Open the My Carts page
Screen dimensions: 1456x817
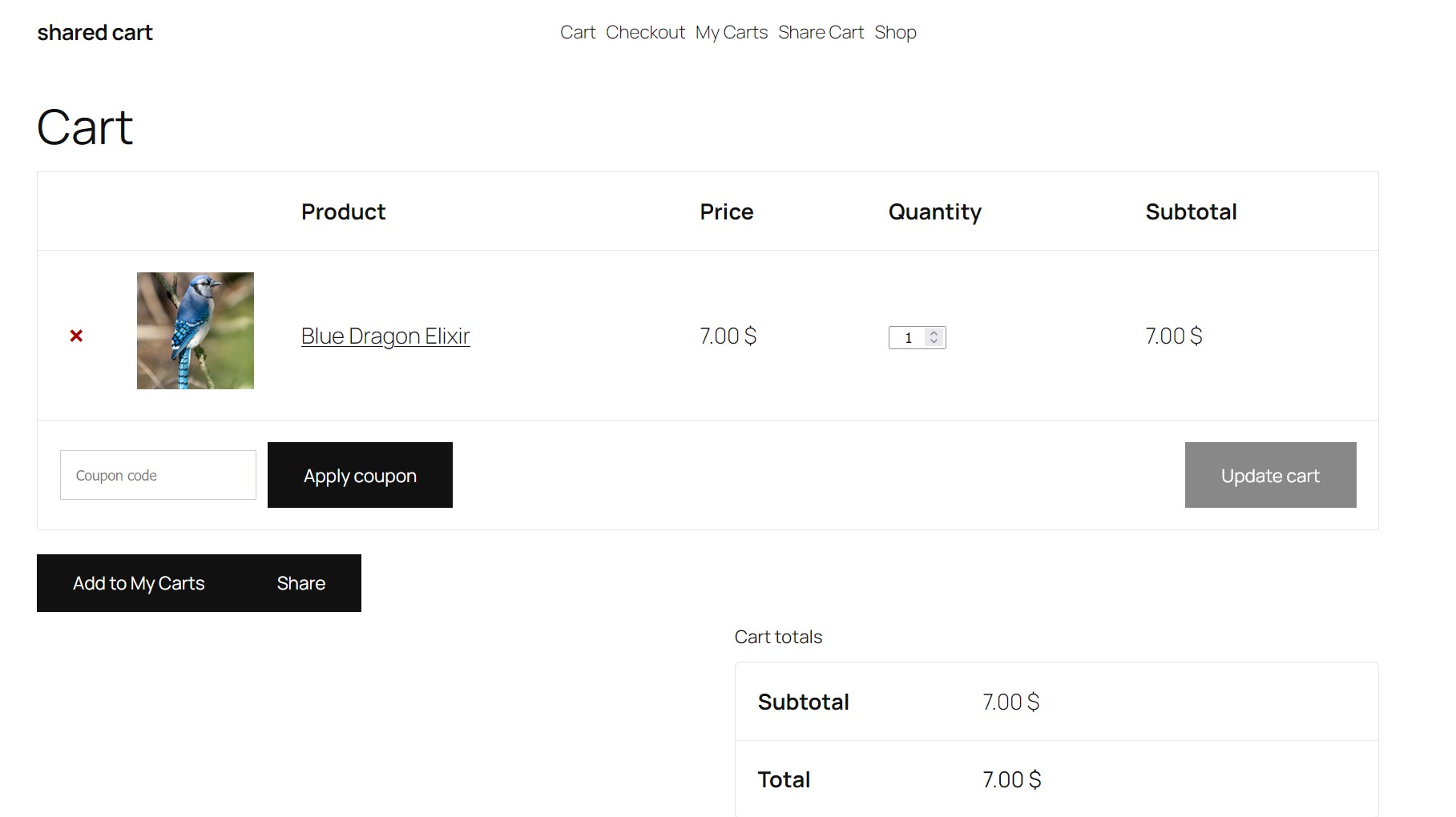731,32
